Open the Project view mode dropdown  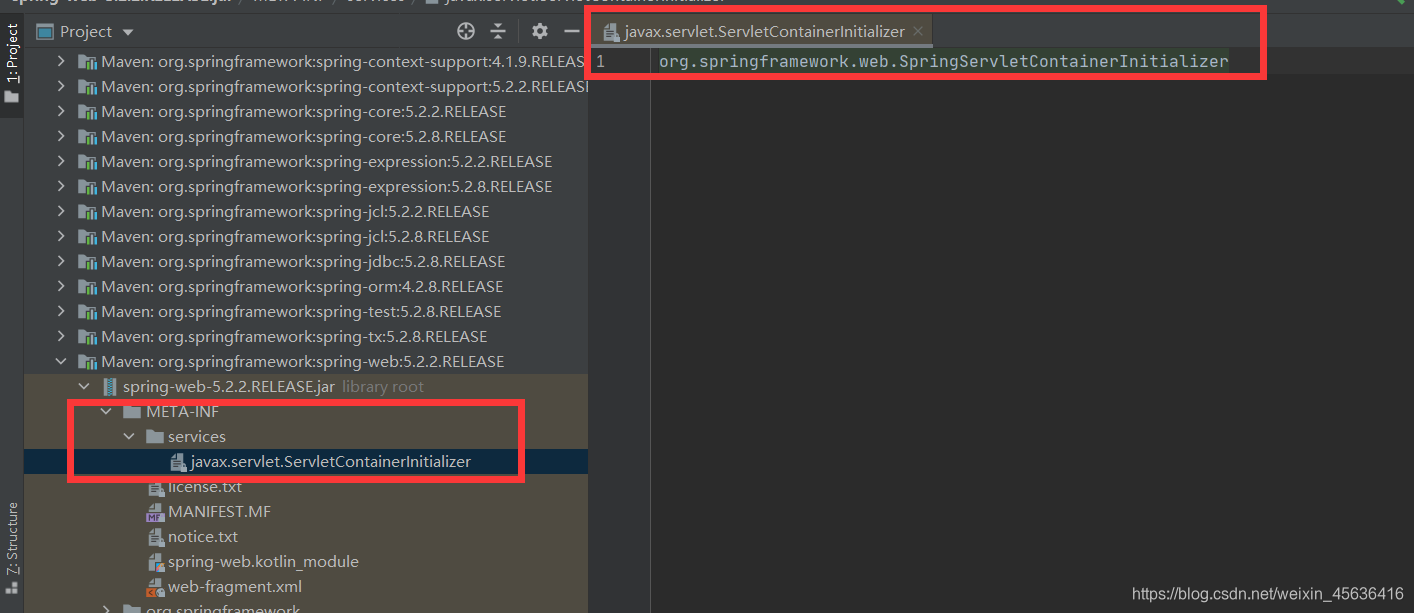(126, 31)
